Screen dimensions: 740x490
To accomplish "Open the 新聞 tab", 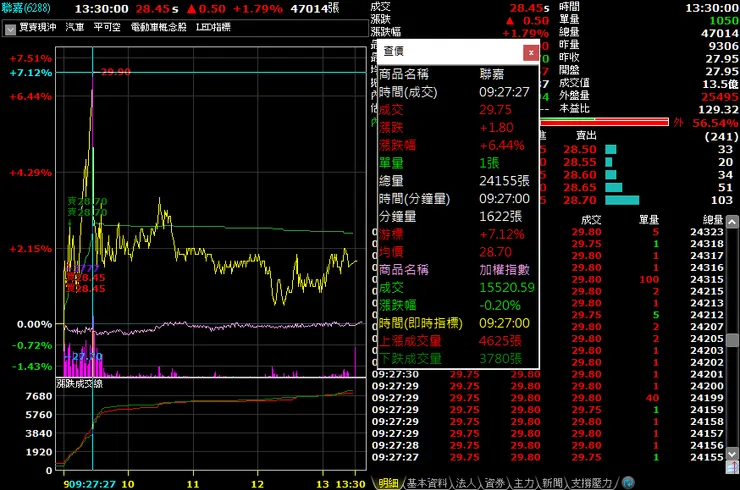I will (x=552, y=483).
